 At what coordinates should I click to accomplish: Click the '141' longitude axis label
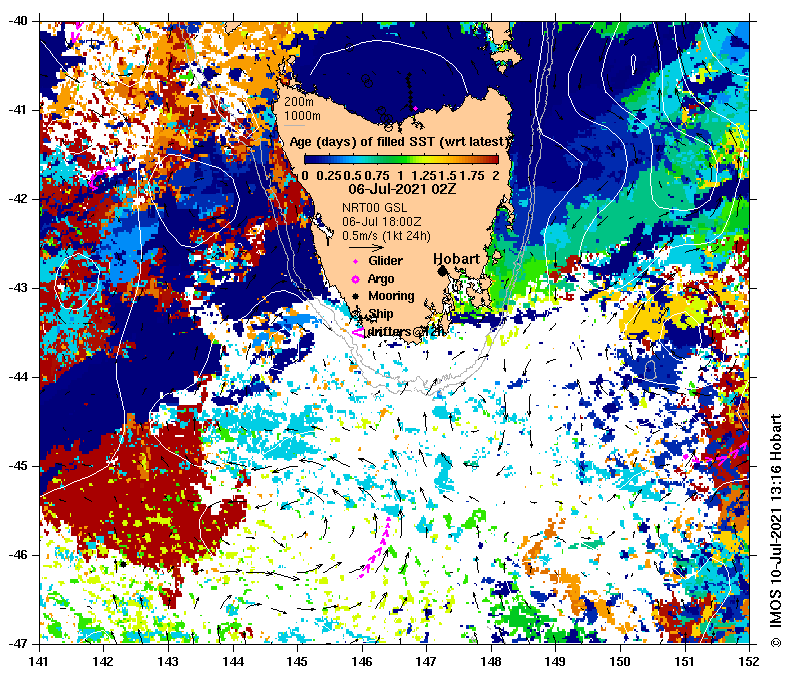(39, 661)
